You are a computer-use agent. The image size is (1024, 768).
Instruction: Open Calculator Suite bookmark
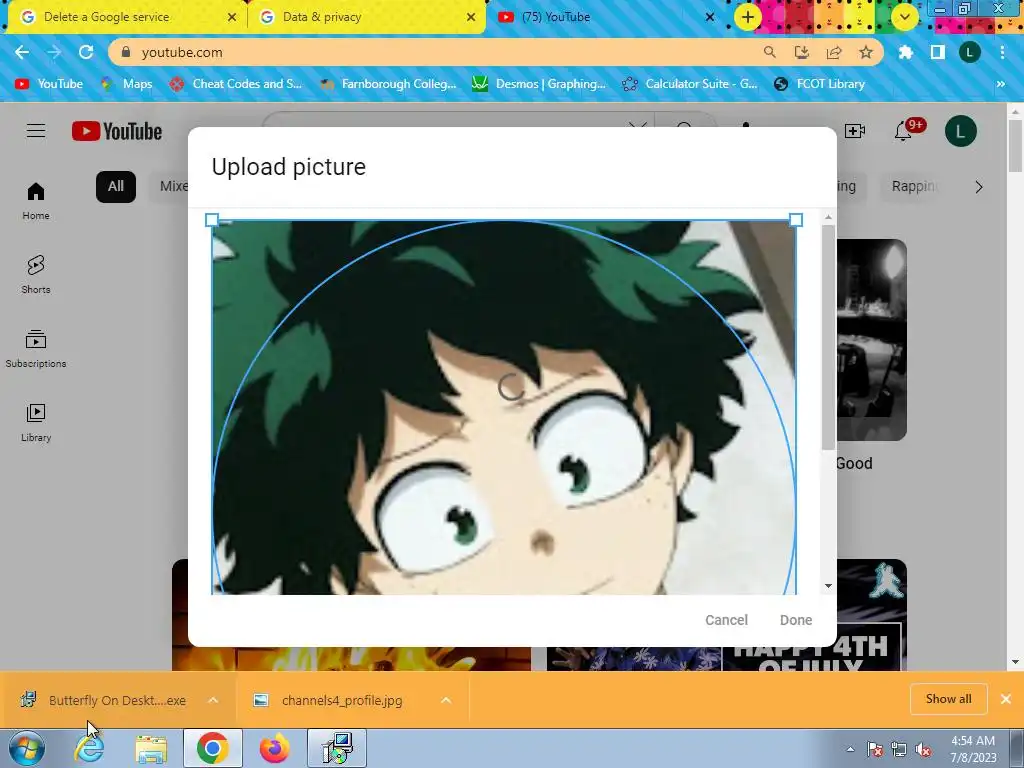click(690, 84)
